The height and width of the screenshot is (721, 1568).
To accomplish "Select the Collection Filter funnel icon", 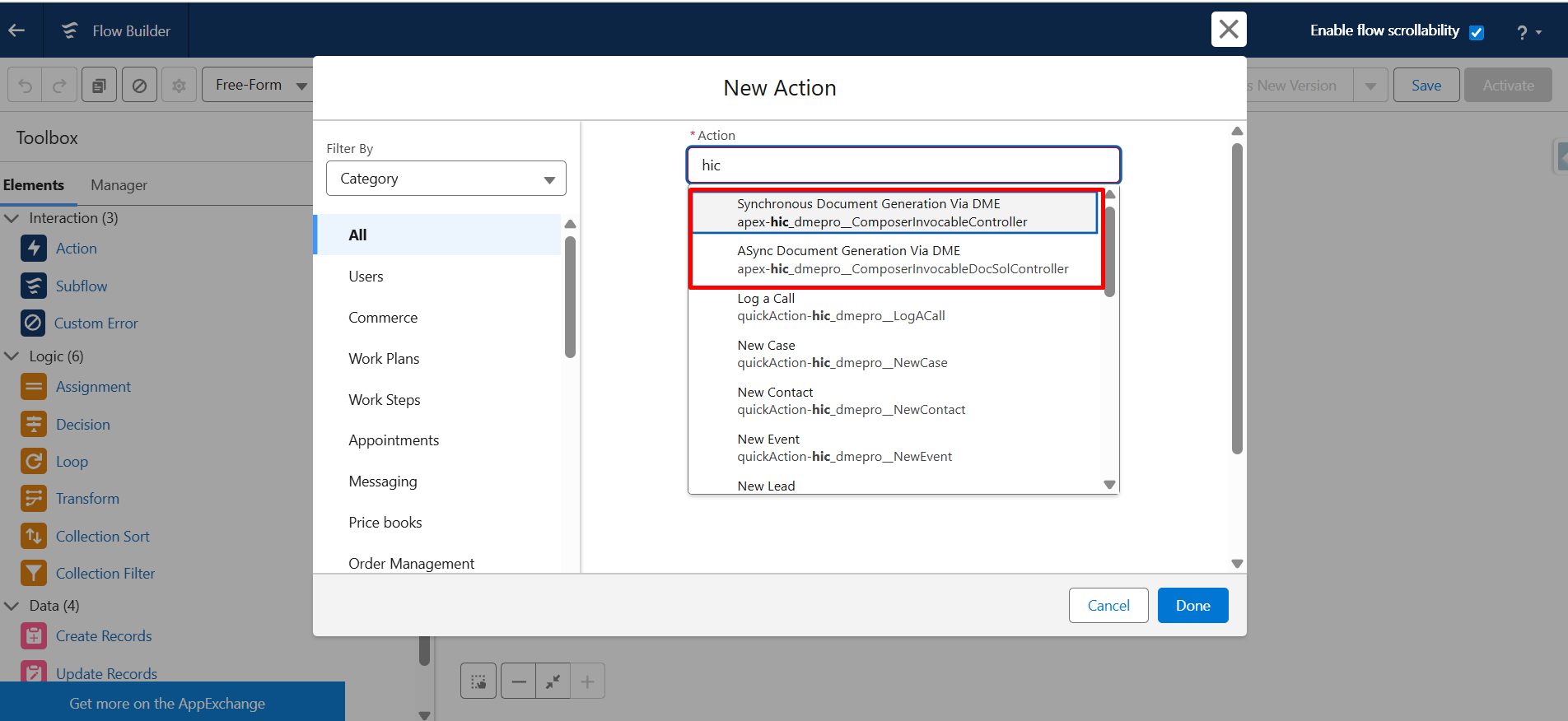I will pyautogui.click(x=34, y=573).
